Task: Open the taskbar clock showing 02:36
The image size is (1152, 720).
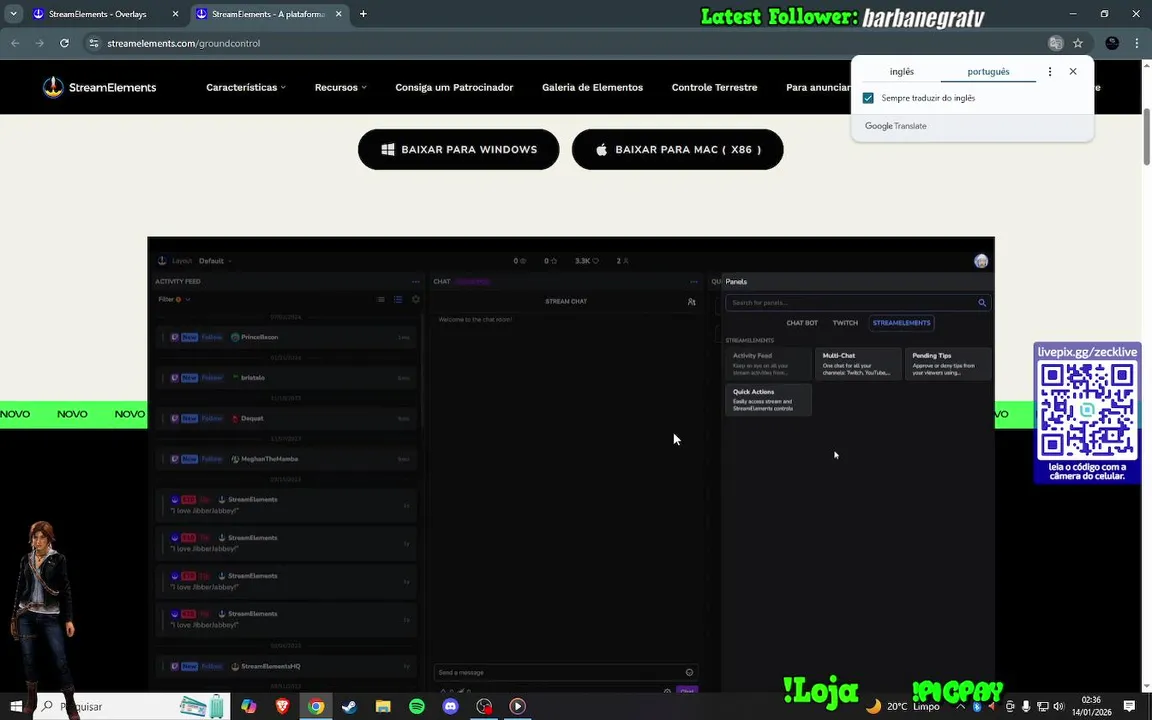Action: pos(1091,706)
